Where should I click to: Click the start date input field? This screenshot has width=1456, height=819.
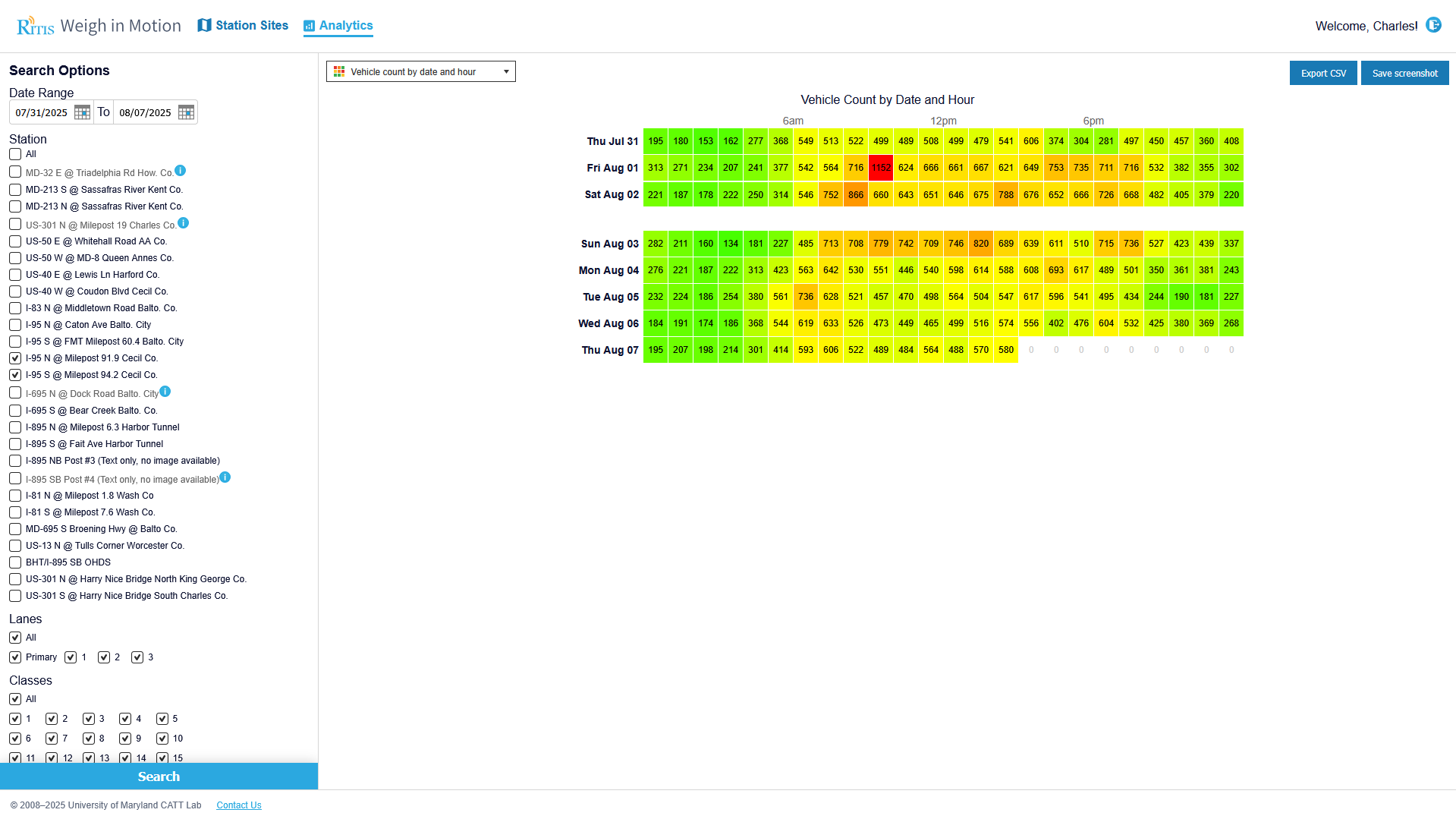click(x=42, y=112)
